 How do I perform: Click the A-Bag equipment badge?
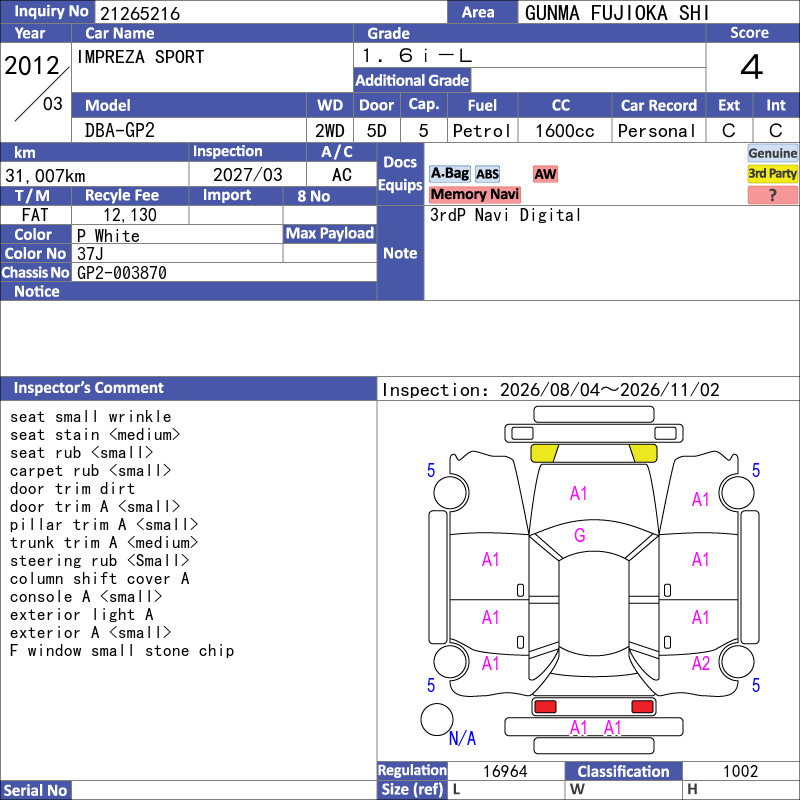click(449, 174)
